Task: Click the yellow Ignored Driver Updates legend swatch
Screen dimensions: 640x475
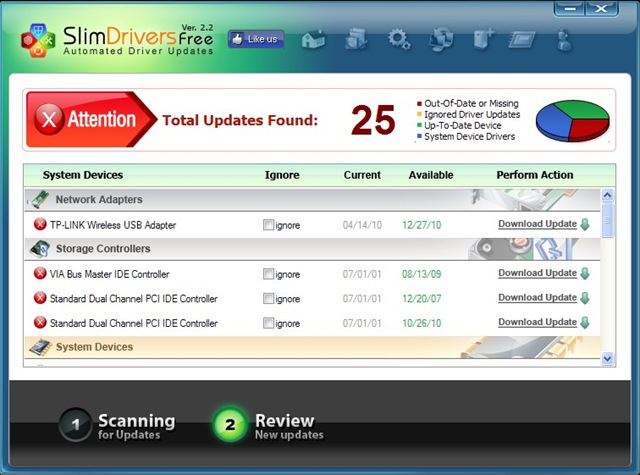Action: (419, 115)
